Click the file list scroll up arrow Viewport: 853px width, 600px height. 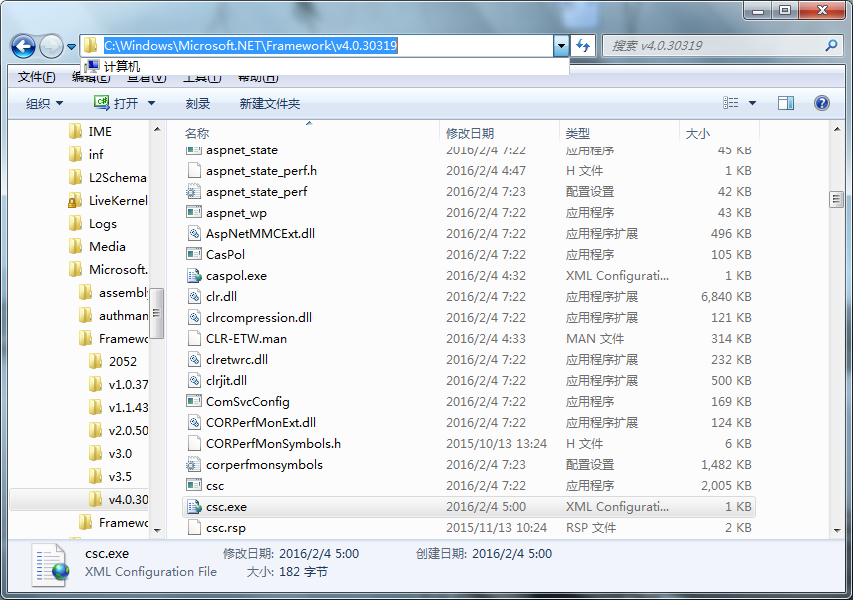coord(836,129)
